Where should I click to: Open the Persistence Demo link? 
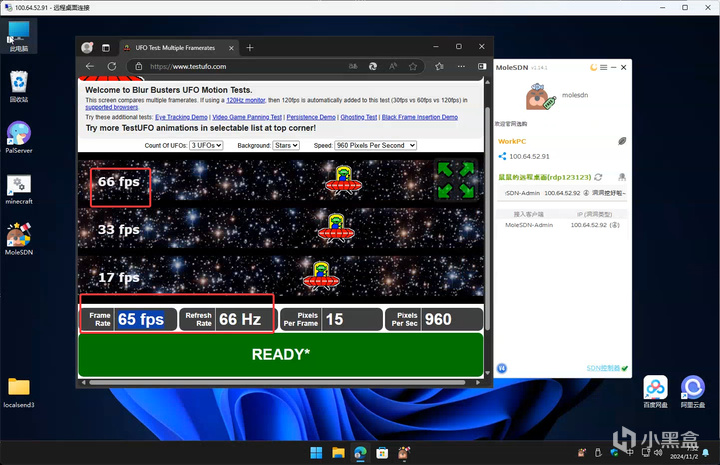311,117
